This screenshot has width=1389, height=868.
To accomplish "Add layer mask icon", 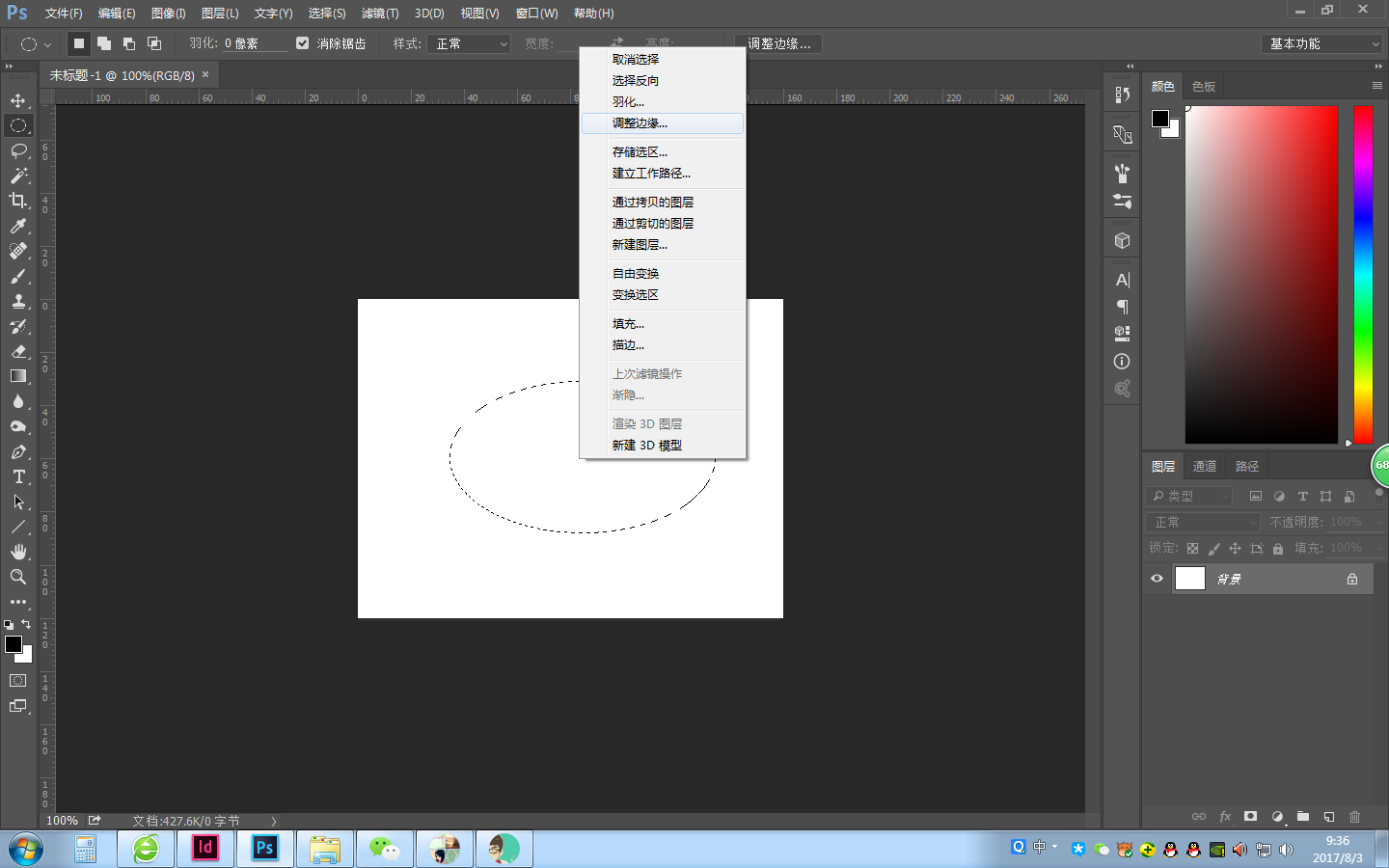I will click(1251, 817).
